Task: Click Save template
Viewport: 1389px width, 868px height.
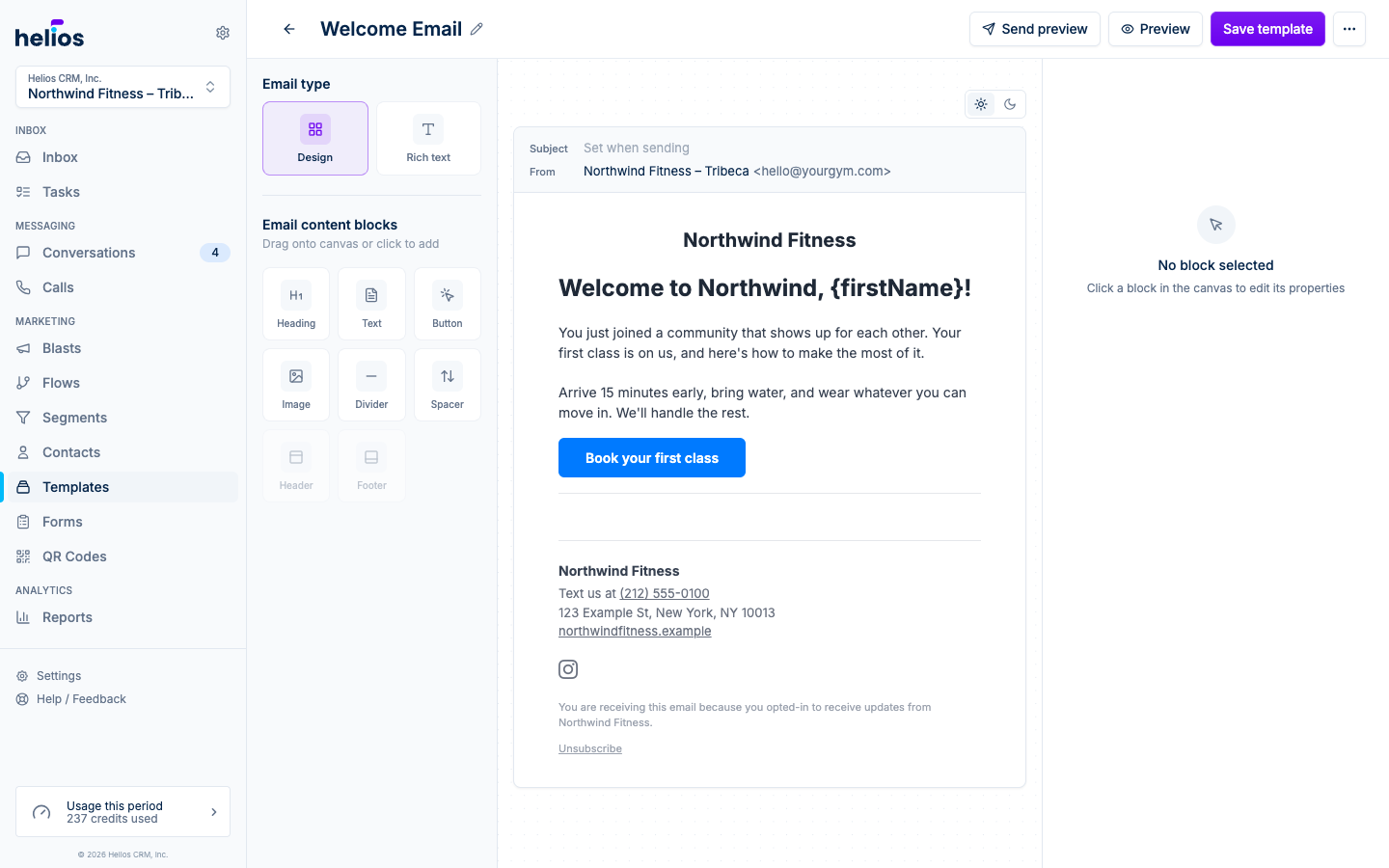Action: (1267, 29)
